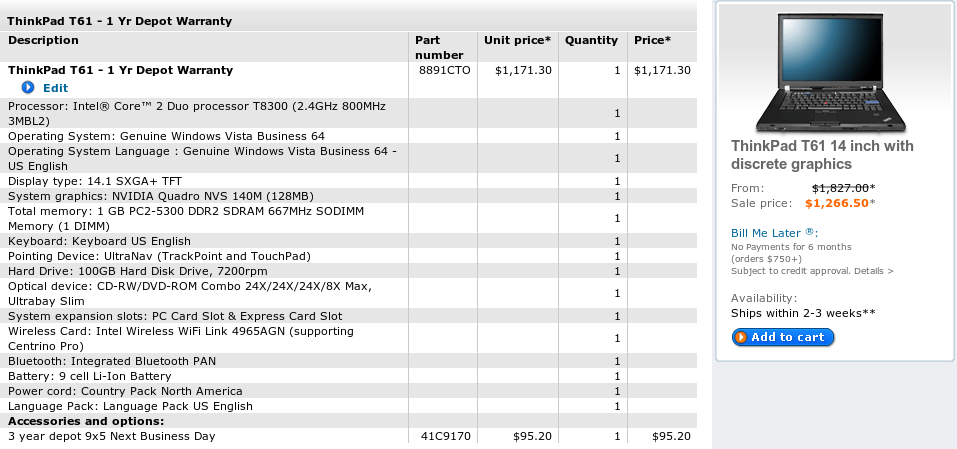
Task: Click the Processor Intel Core 2 Duo row
Action: pyautogui.click(x=348, y=113)
